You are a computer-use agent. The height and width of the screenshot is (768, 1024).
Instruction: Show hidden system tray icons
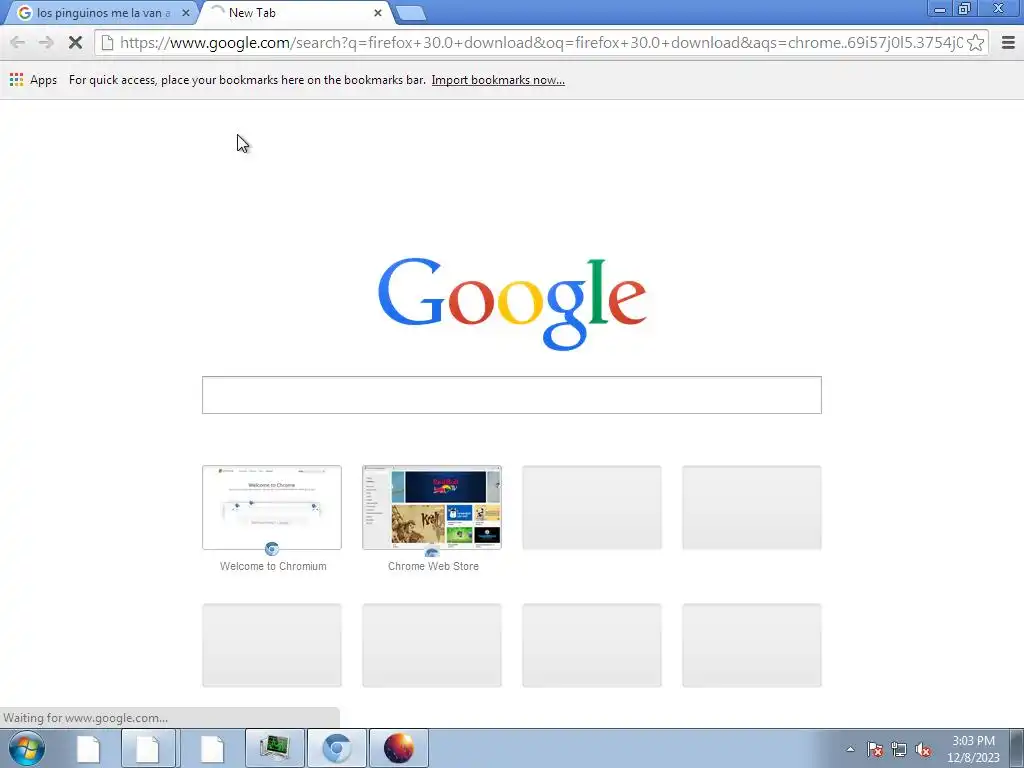850,749
